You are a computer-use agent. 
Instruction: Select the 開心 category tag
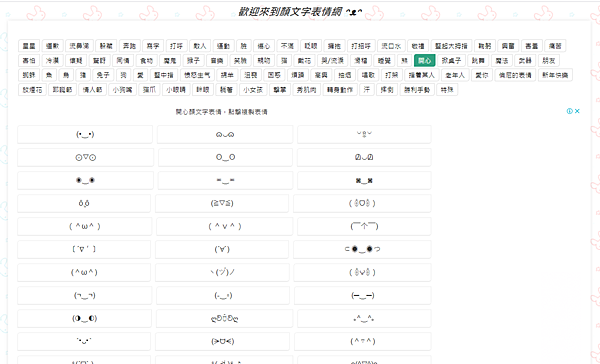[x=424, y=60]
